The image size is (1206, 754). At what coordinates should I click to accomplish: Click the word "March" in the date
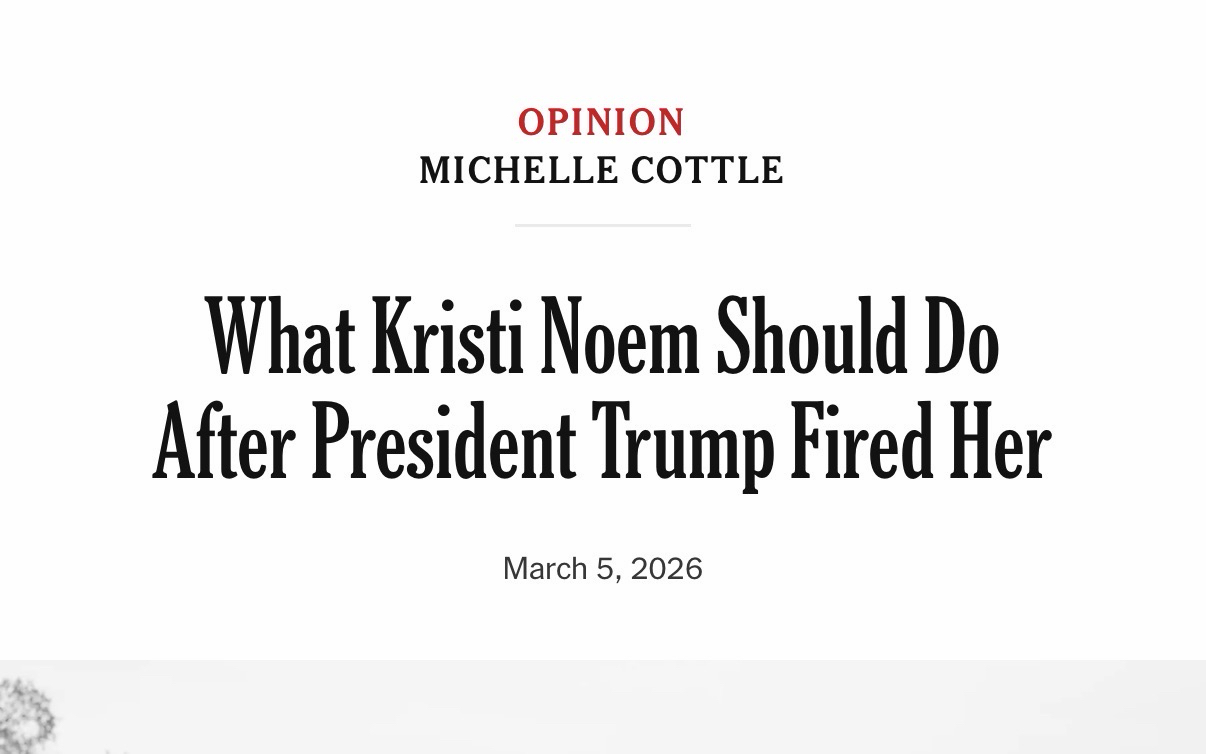click(x=545, y=568)
